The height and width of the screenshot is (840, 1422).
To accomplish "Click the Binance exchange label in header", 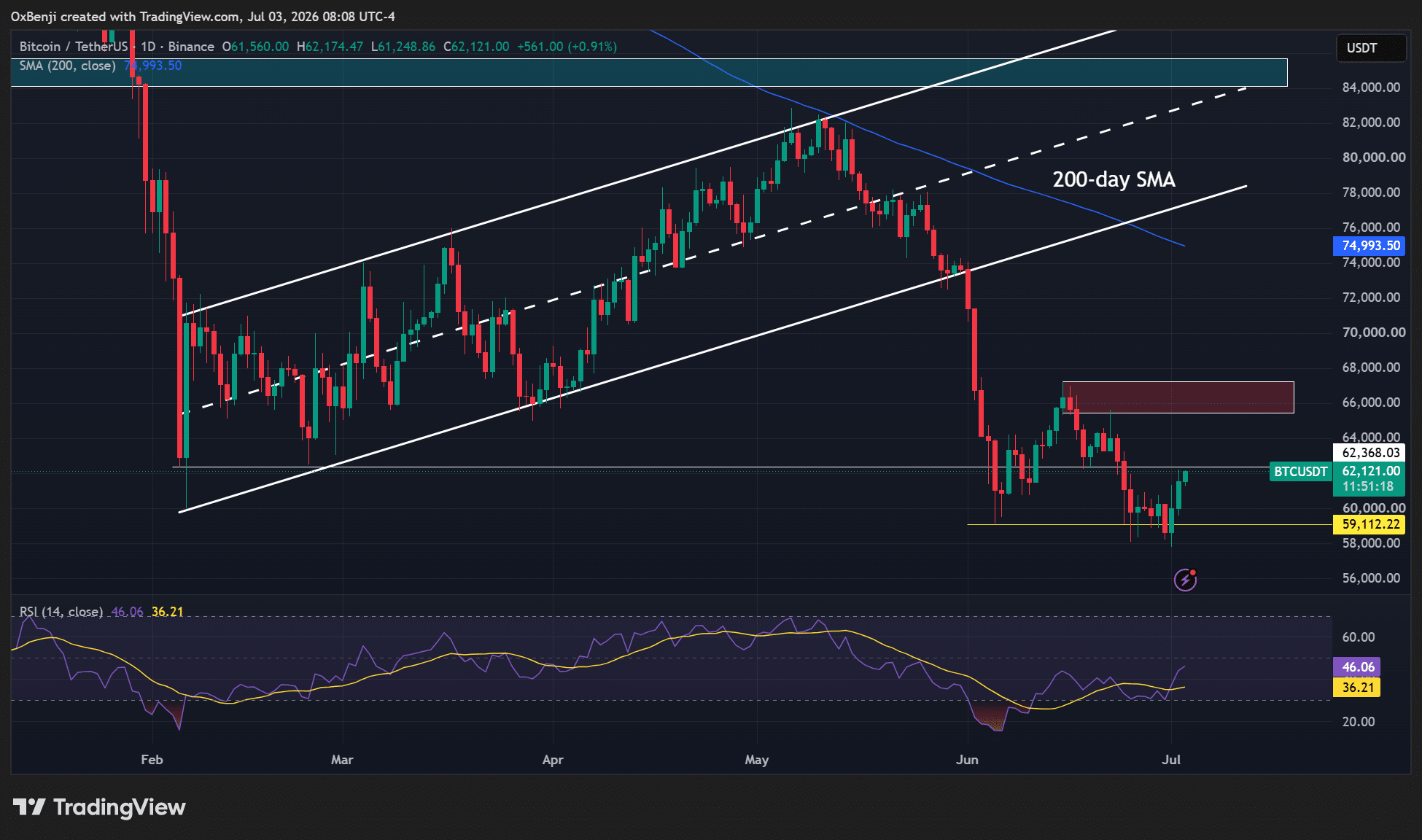I will click(x=191, y=47).
